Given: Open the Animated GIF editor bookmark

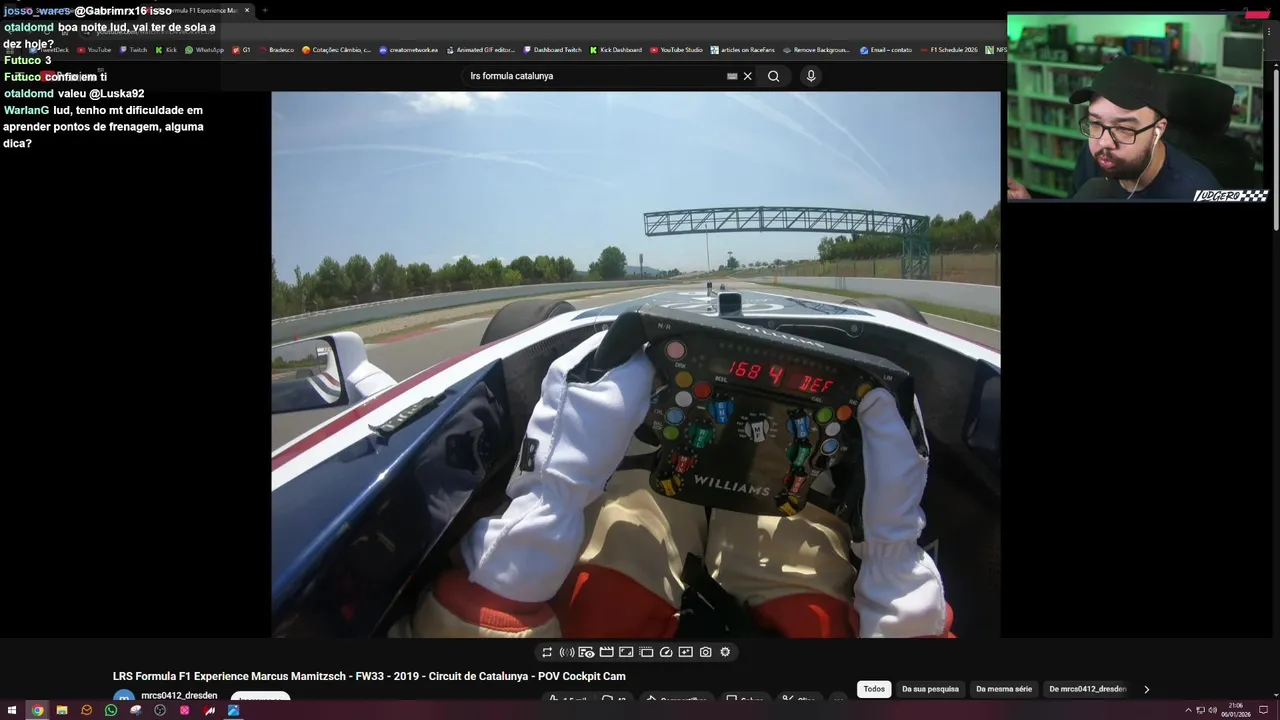Looking at the screenshot, I should click(x=480, y=50).
